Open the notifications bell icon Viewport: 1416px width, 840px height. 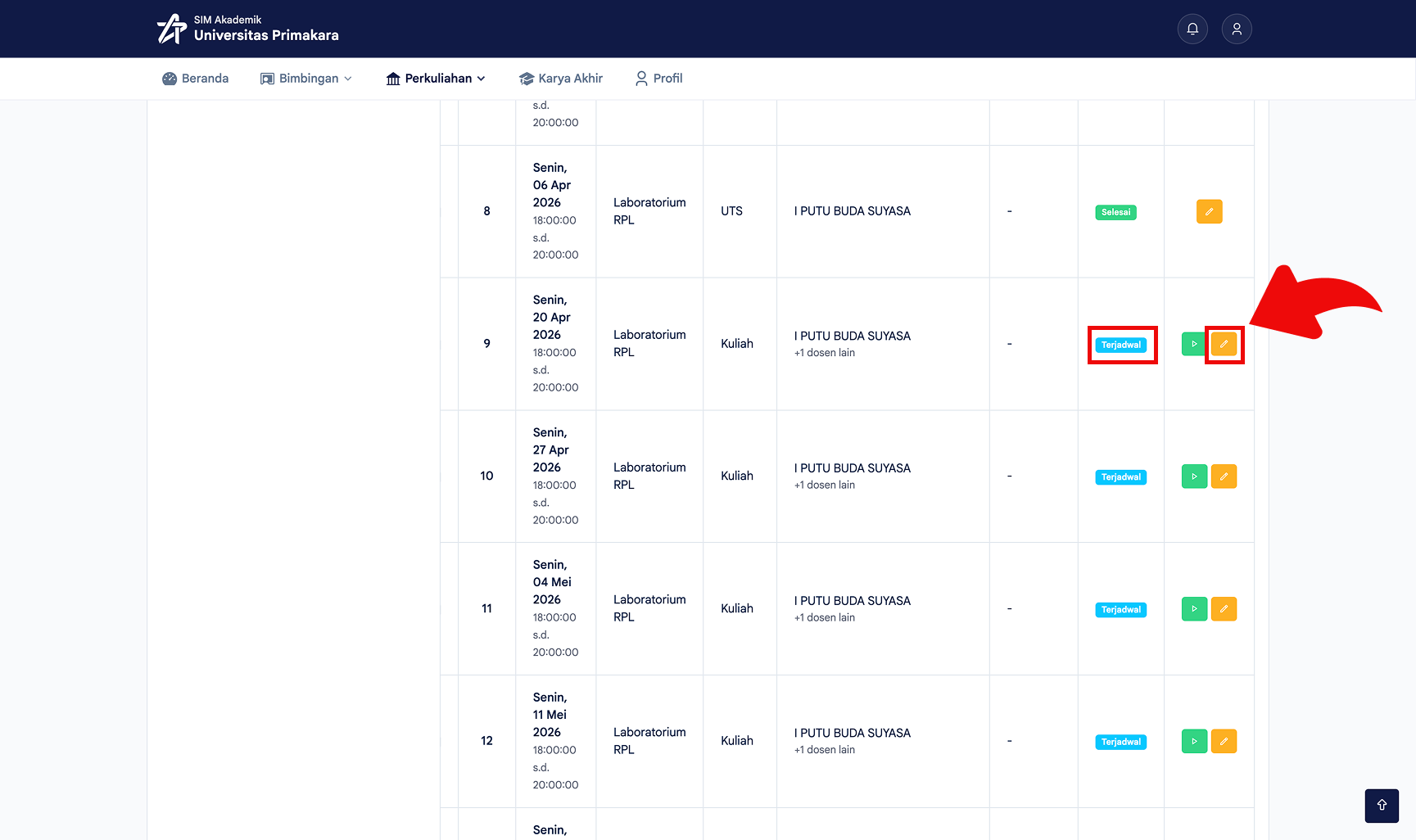pos(1192,29)
